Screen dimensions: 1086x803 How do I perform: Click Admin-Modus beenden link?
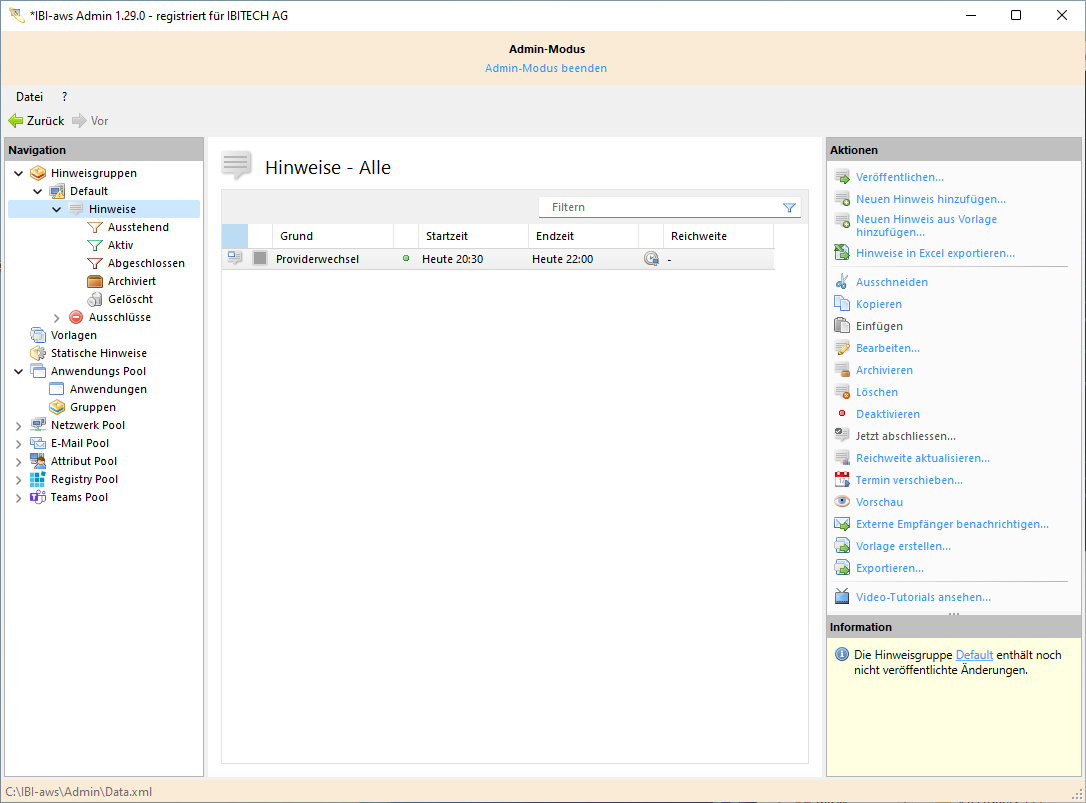[x=545, y=68]
